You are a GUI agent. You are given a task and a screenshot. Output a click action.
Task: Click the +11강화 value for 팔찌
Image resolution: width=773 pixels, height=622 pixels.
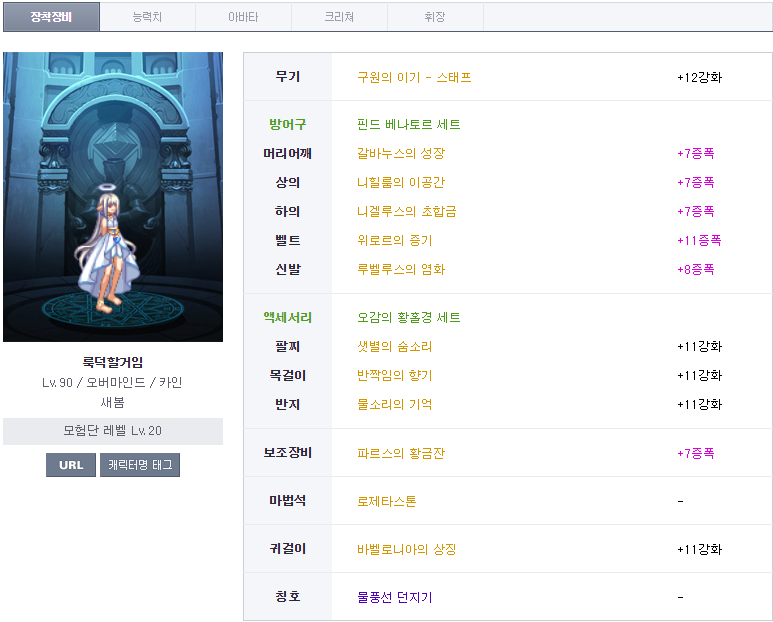coord(700,346)
